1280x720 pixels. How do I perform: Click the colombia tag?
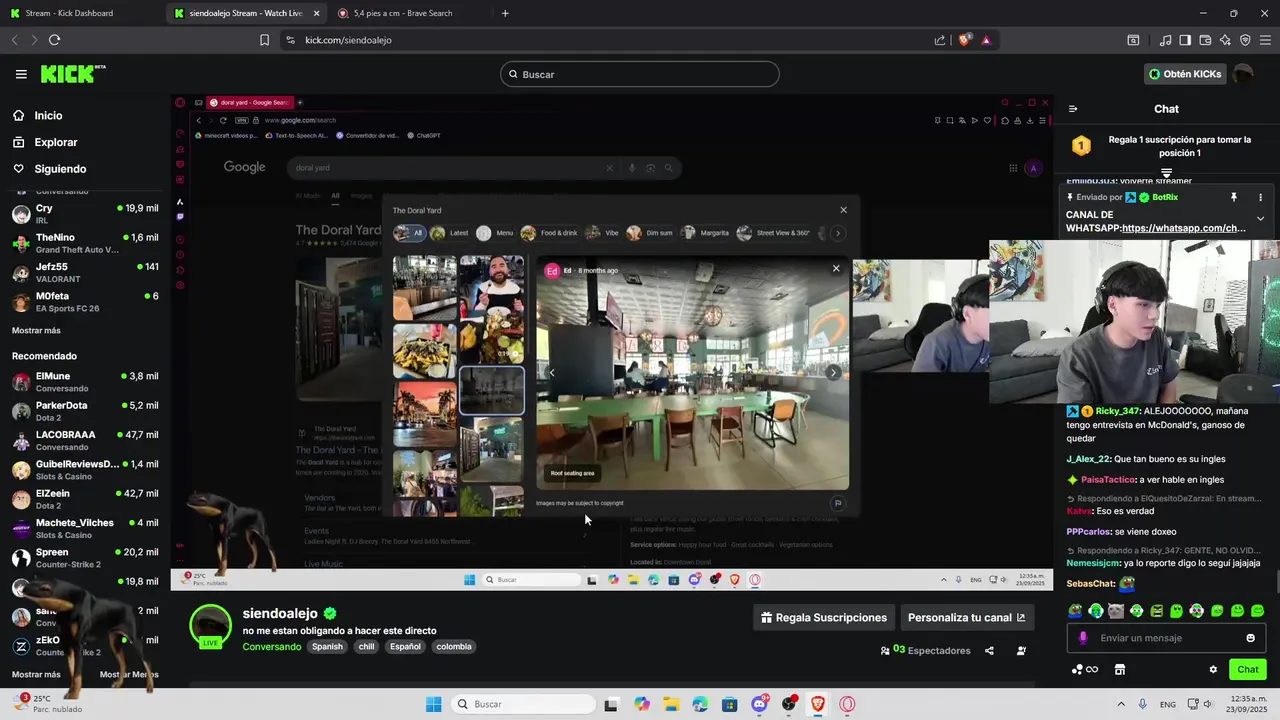click(454, 647)
